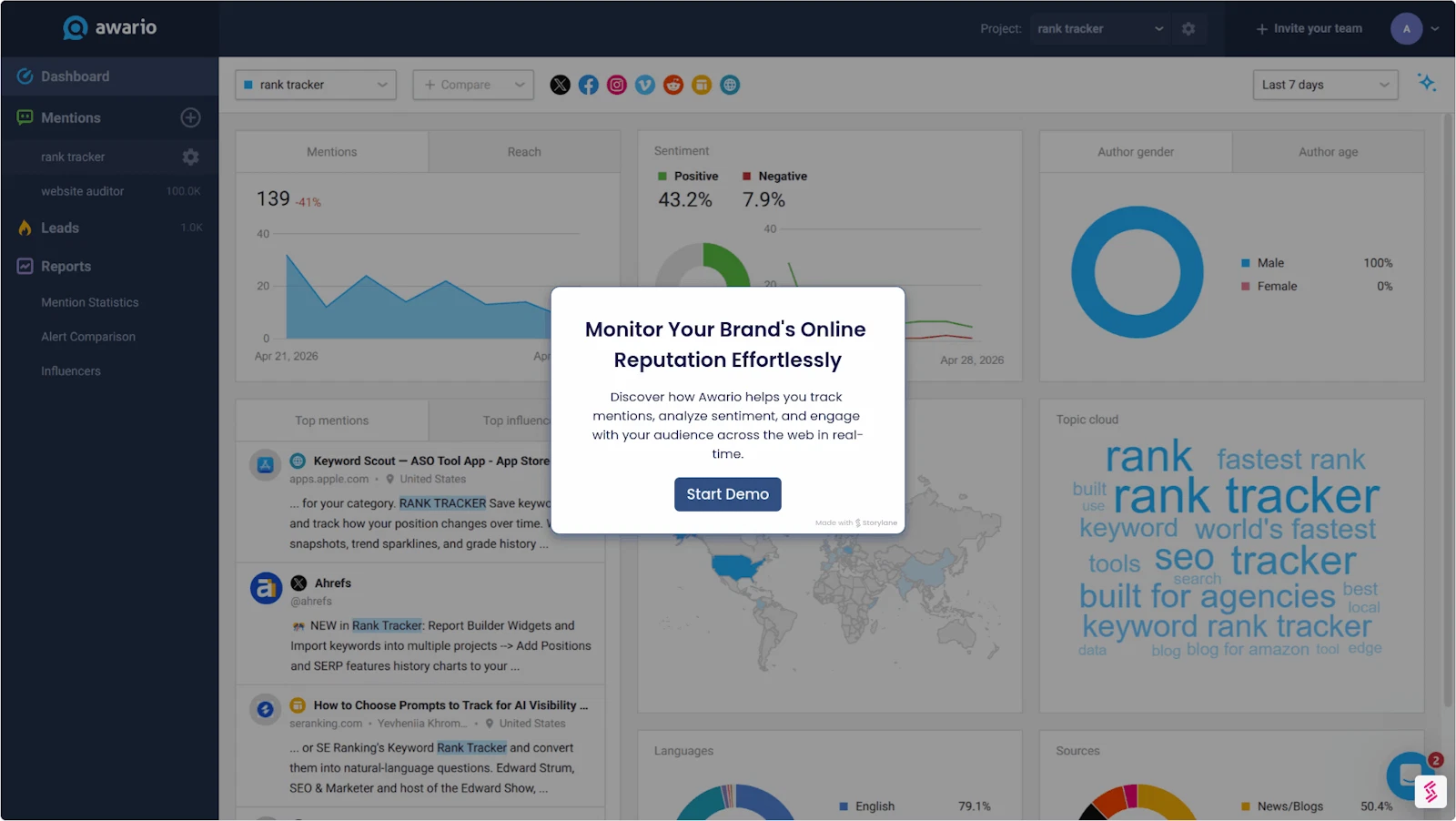1456x821 pixels.
Task: Click the Keyword Scout app avatar
Action: (x=266, y=465)
